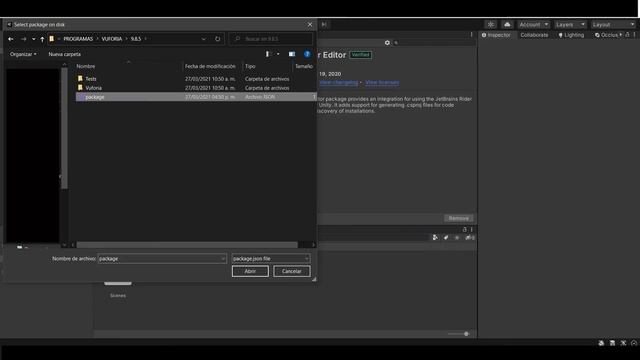Go up one folder level
This screenshot has width=640, height=360.
[42, 39]
